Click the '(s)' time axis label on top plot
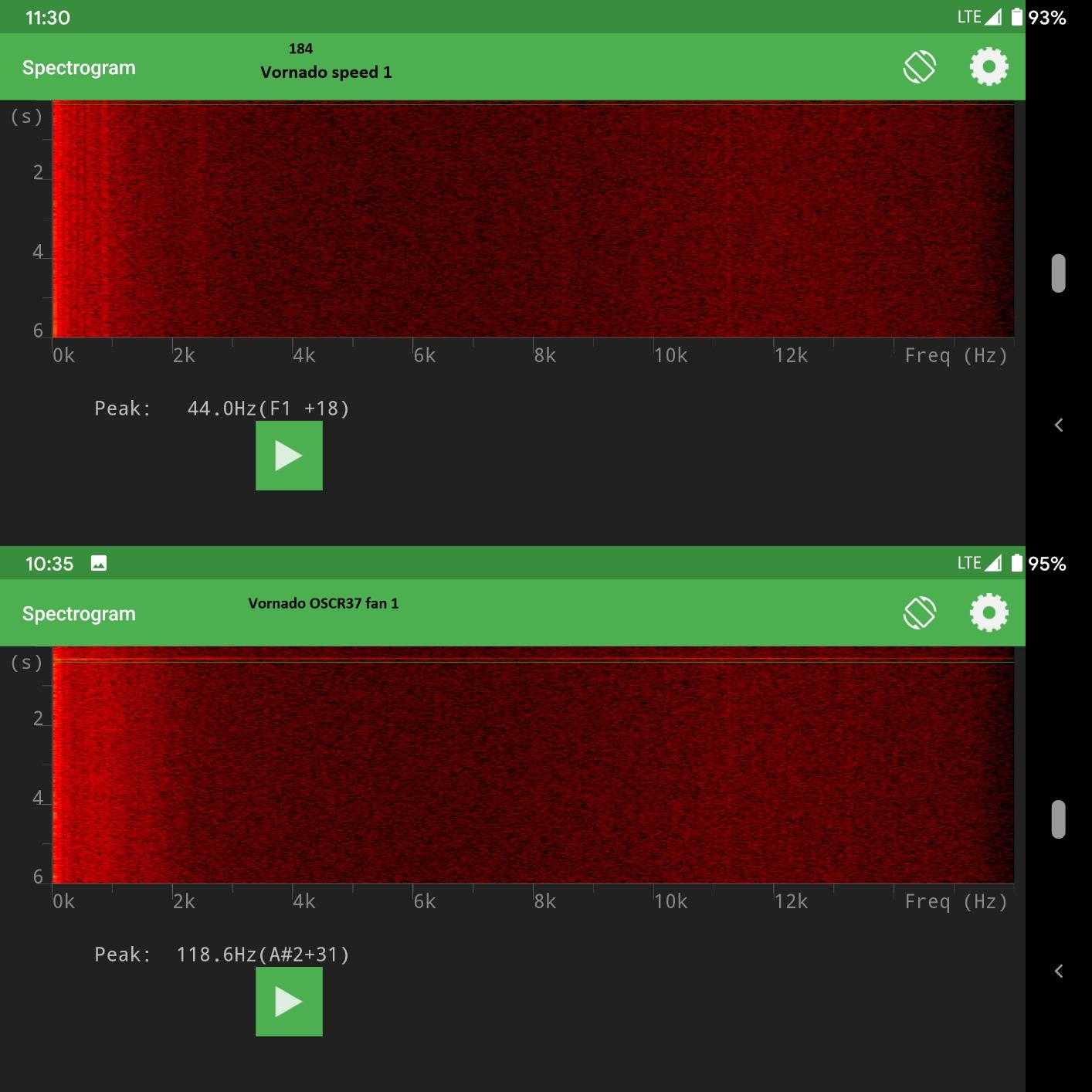The image size is (1092, 1092). pos(26,117)
